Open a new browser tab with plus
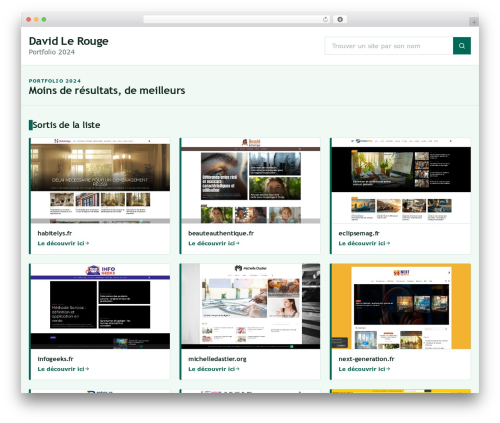Viewport: 500px width, 423px height. (474, 22)
